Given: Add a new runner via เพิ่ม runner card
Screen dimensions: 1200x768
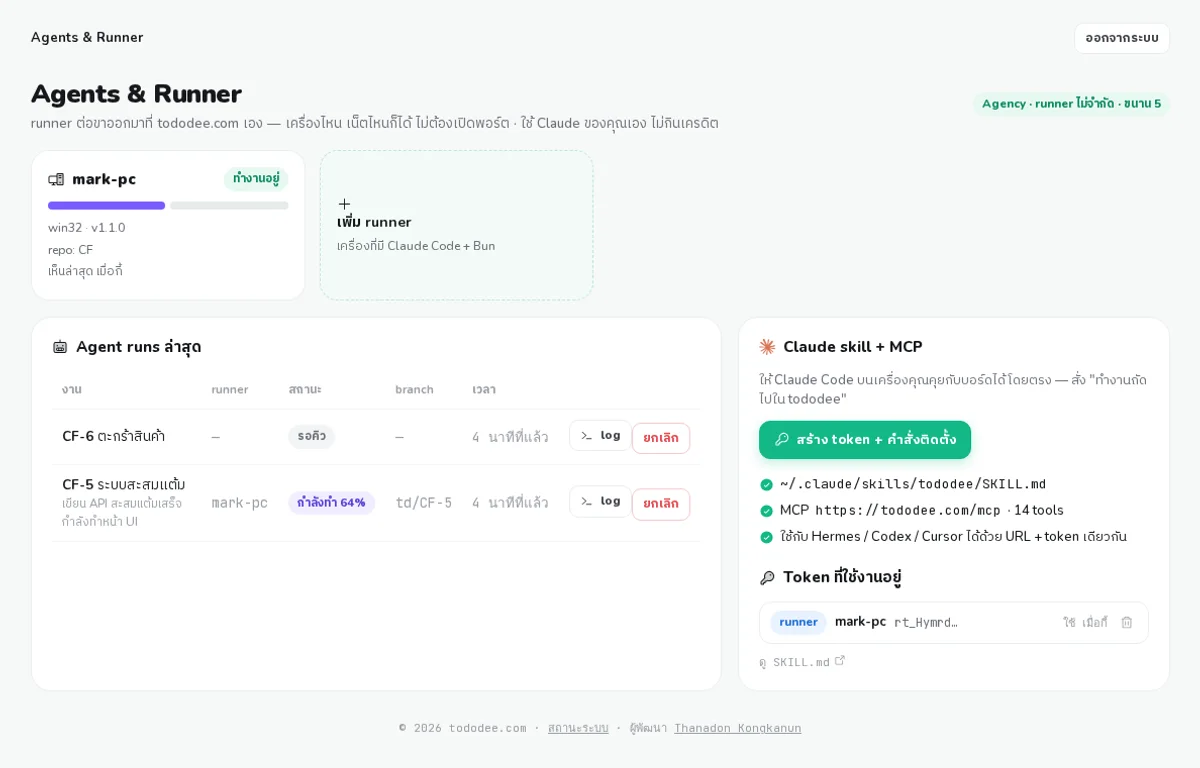Looking at the screenshot, I should (456, 225).
